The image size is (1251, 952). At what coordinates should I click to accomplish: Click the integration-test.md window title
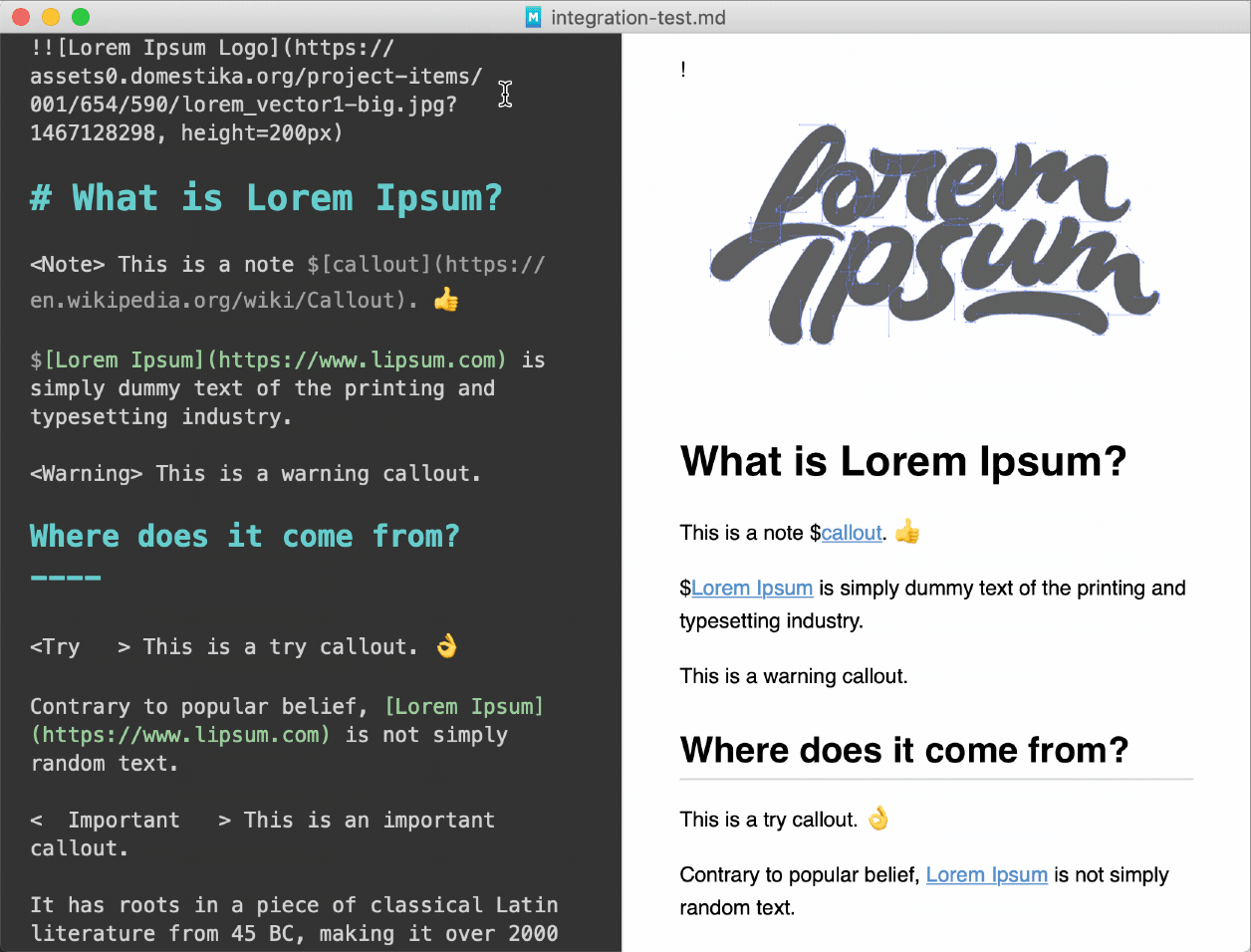pos(638,17)
